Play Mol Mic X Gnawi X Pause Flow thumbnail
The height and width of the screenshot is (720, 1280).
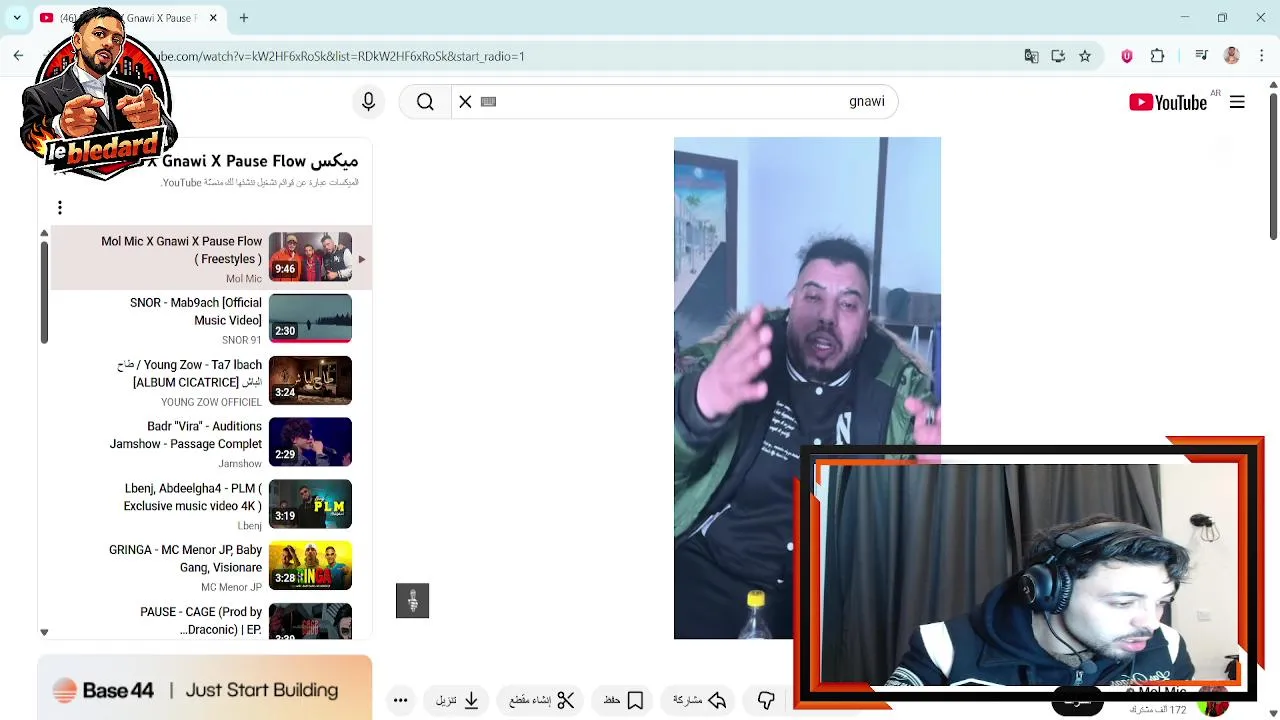(x=310, y=256)
